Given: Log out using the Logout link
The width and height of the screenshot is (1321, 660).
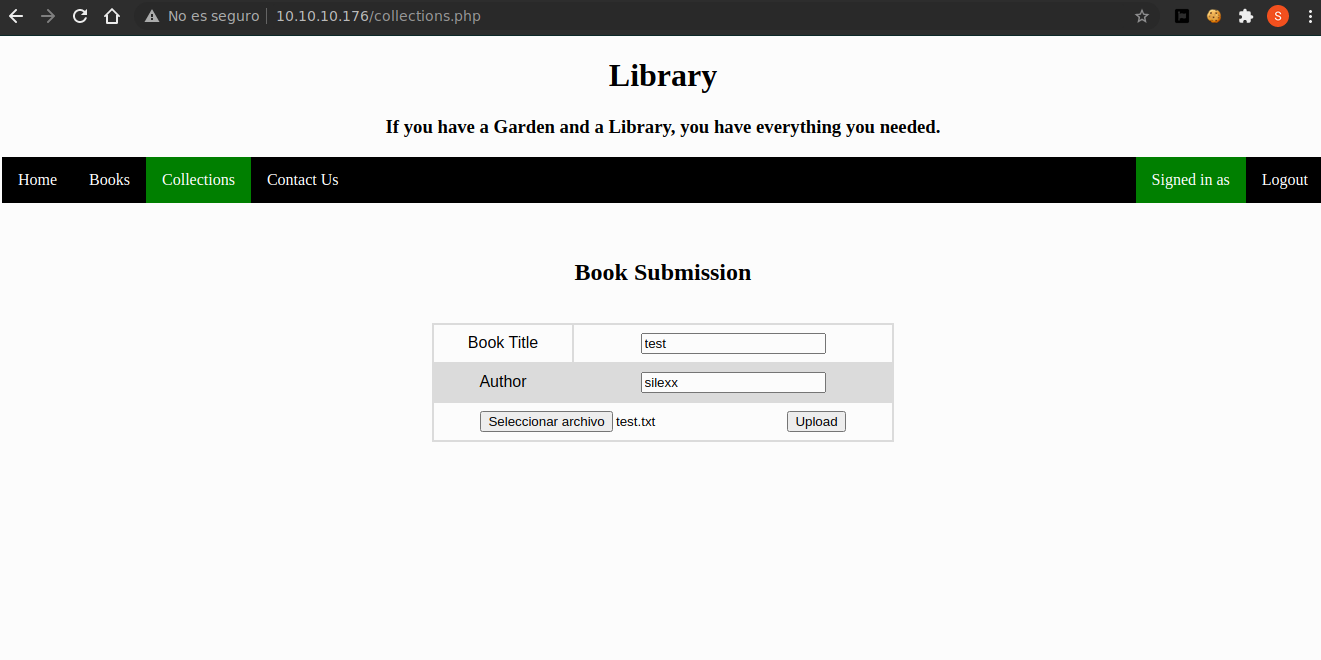Looking at the screenshot, I should click(1284, 180).
